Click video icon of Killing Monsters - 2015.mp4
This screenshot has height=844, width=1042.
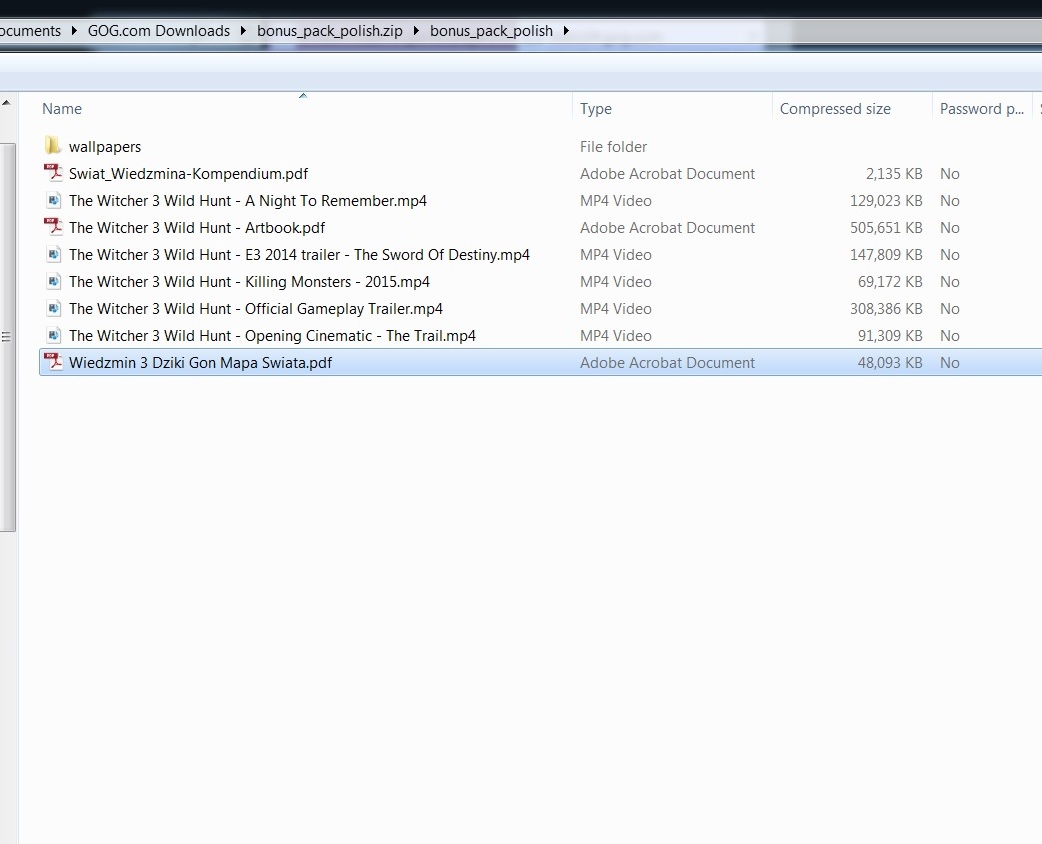click(x=53, y=281)
